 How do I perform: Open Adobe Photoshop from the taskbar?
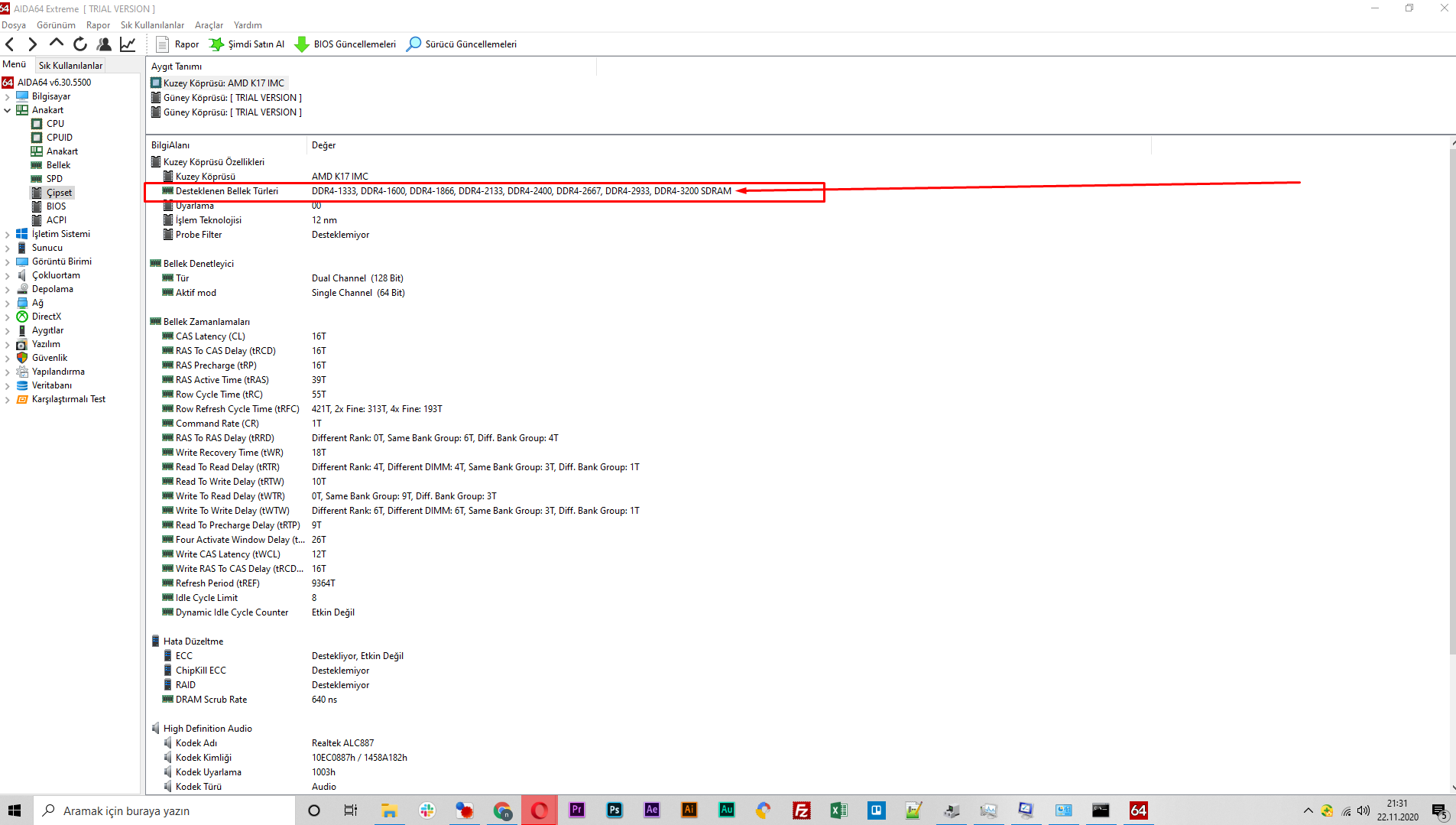(615, 810)
